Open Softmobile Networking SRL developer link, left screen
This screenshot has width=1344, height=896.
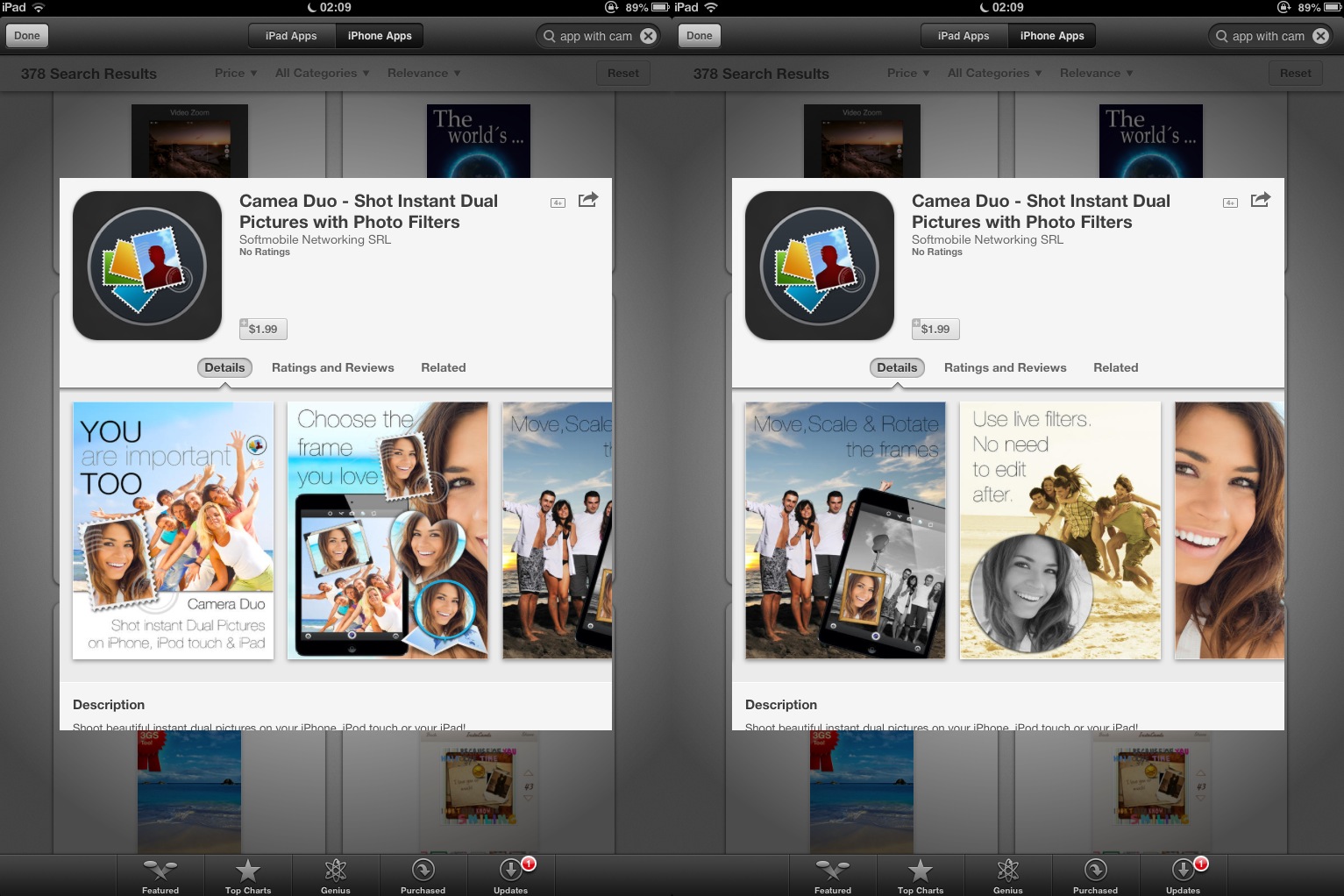click(315, 239)
